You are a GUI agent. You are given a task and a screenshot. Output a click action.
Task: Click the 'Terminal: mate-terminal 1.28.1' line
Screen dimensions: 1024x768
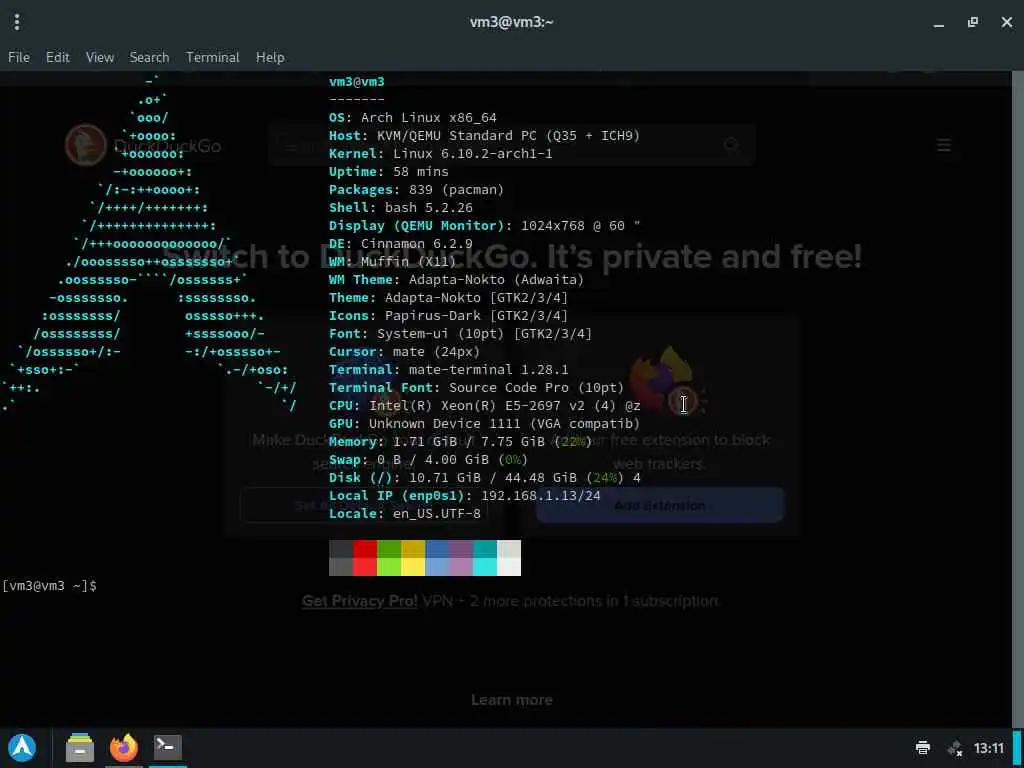point(449,370)
